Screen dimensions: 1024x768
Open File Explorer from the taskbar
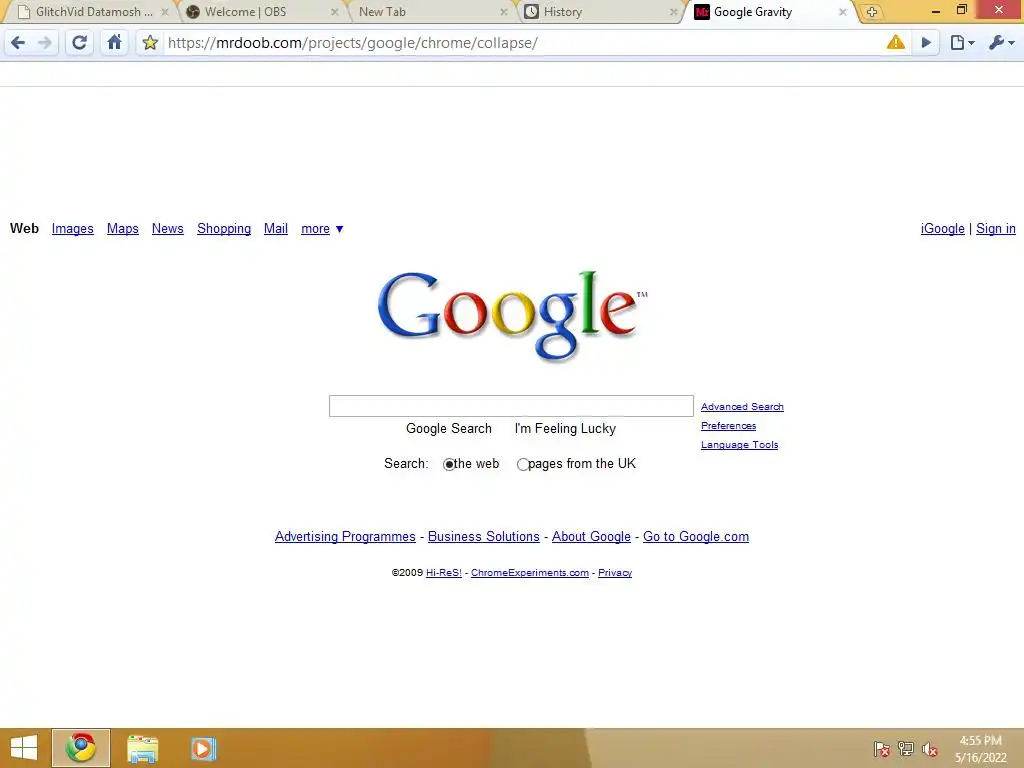point(142,749)
